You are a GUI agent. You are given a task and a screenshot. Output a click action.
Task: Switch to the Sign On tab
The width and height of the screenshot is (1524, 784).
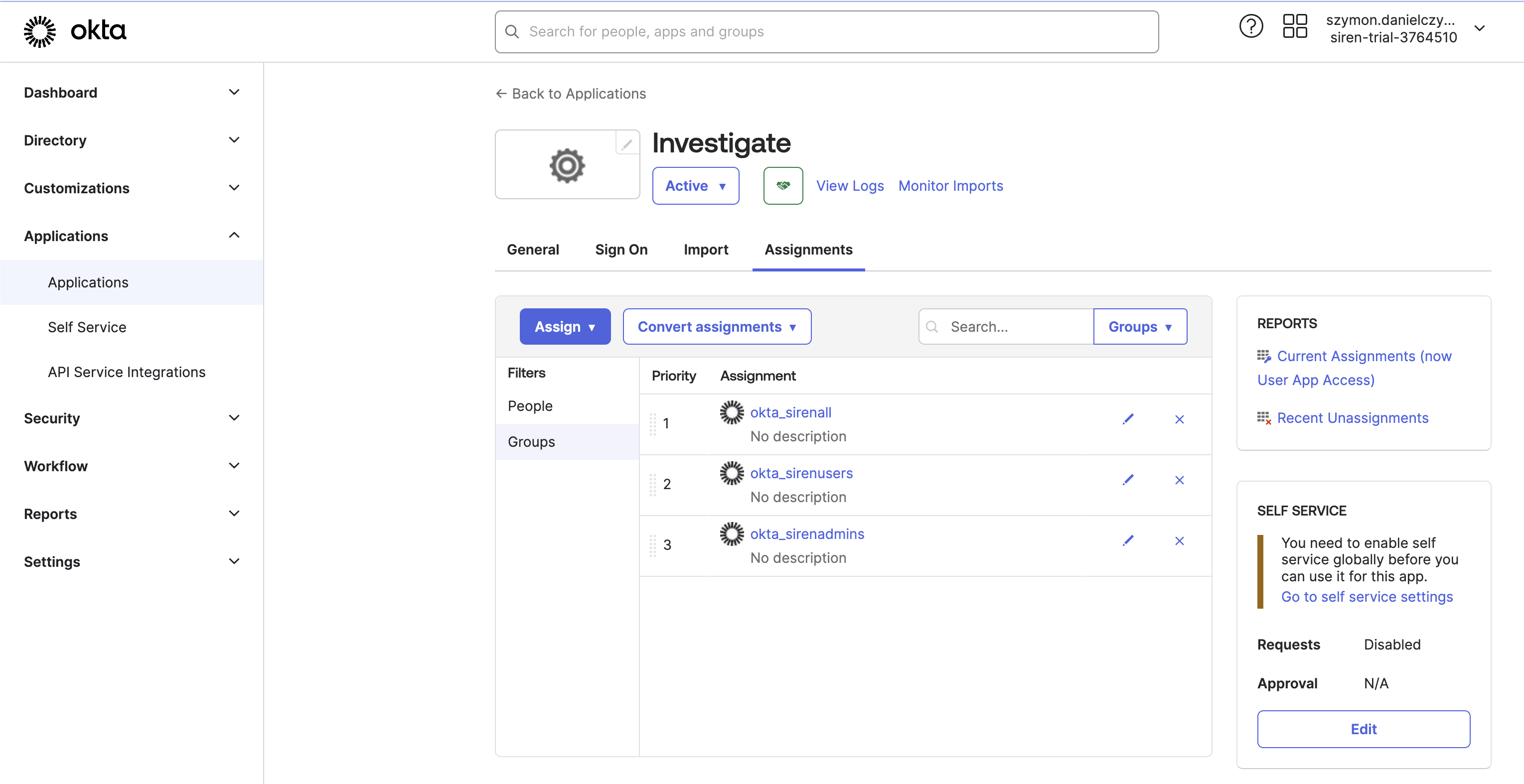621,250
